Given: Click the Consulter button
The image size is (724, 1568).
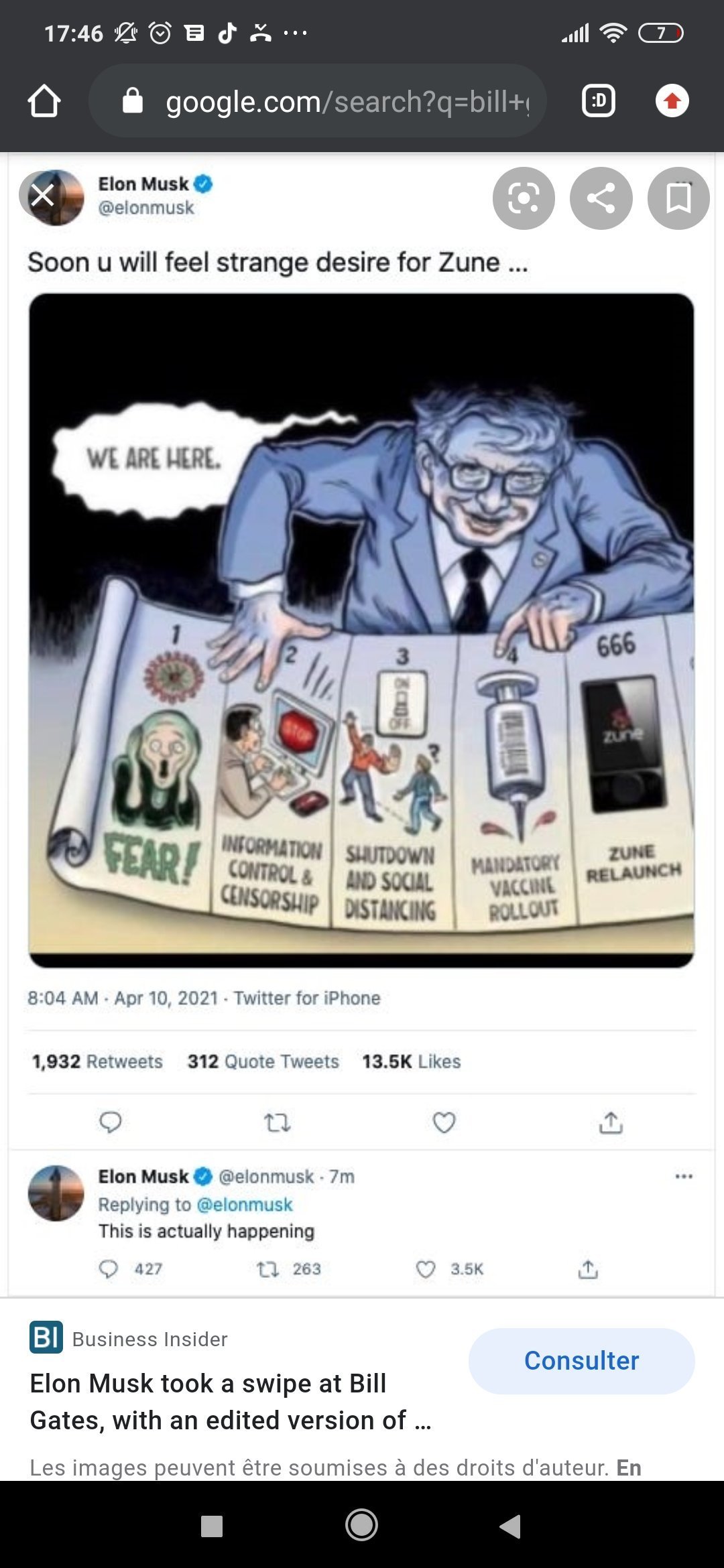Looking at the screenshot, I should coord(581,1361).
